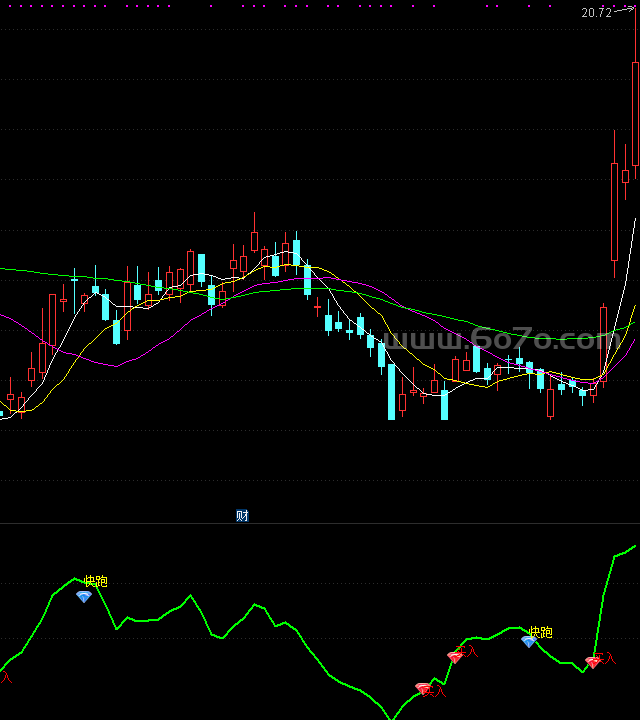Click the row of magenta dots at top
The image size is (640, 720).
pyautogui.click(x=300, y=5)
